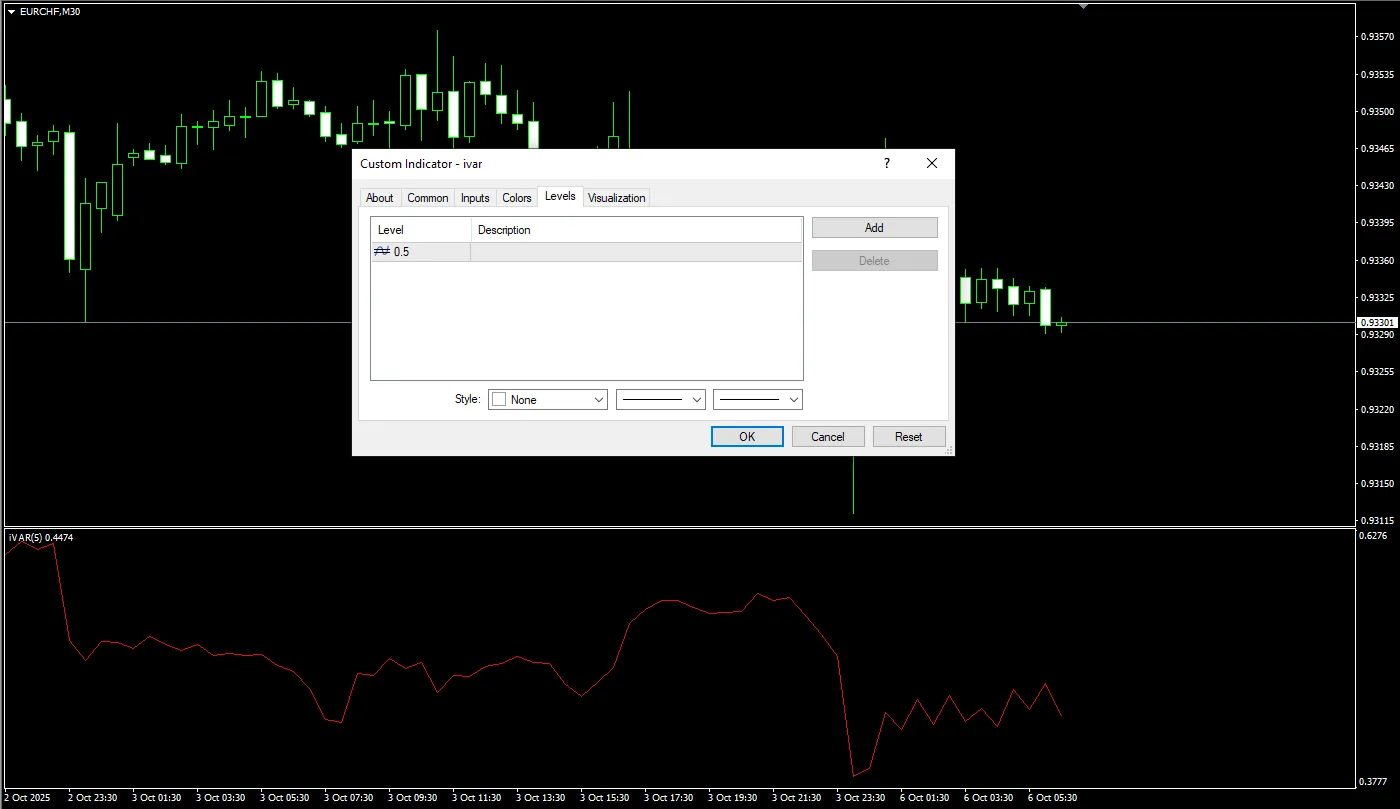Open the Visualization tab

click(x=617, y=198)
